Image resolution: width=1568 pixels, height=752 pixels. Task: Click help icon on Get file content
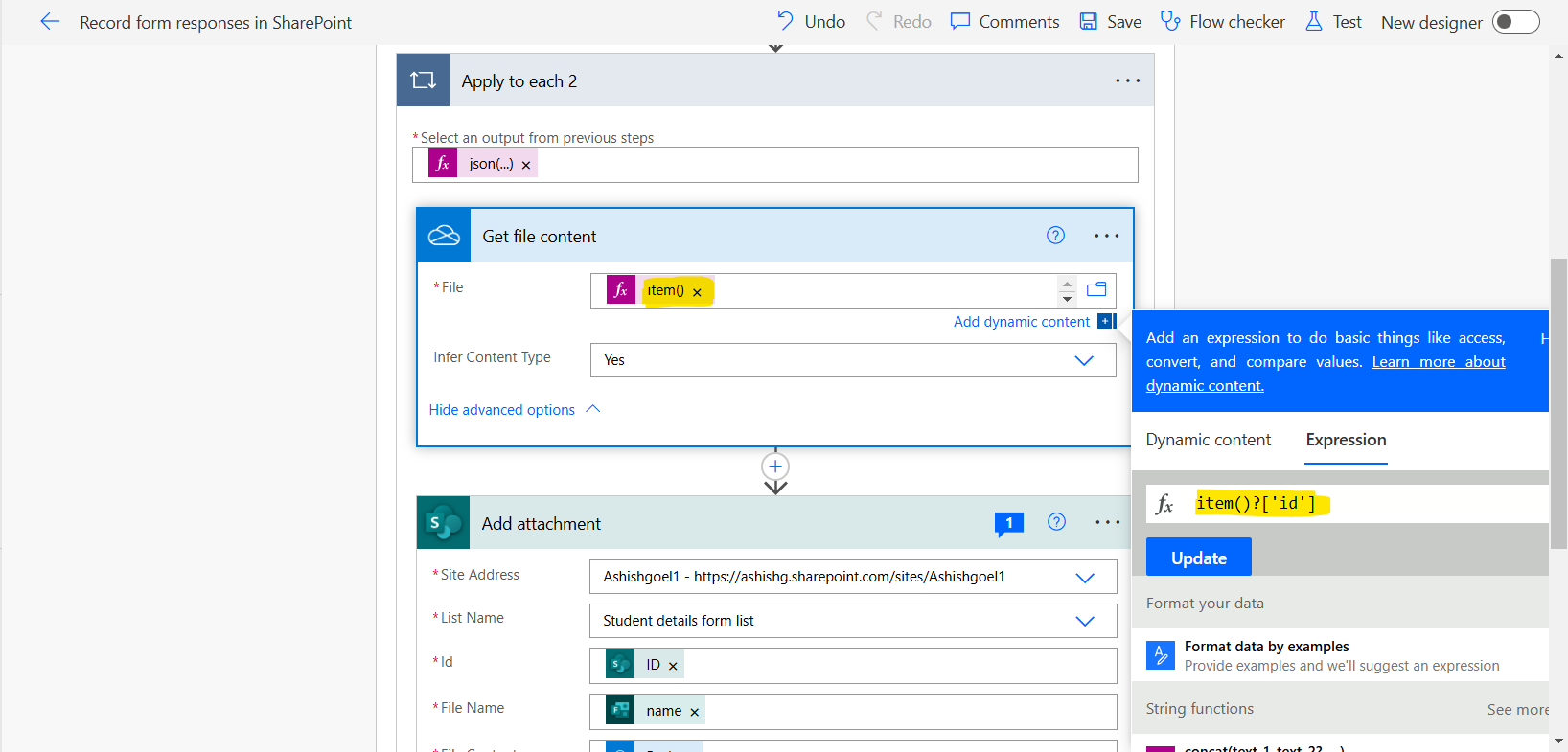(1055, 236)
